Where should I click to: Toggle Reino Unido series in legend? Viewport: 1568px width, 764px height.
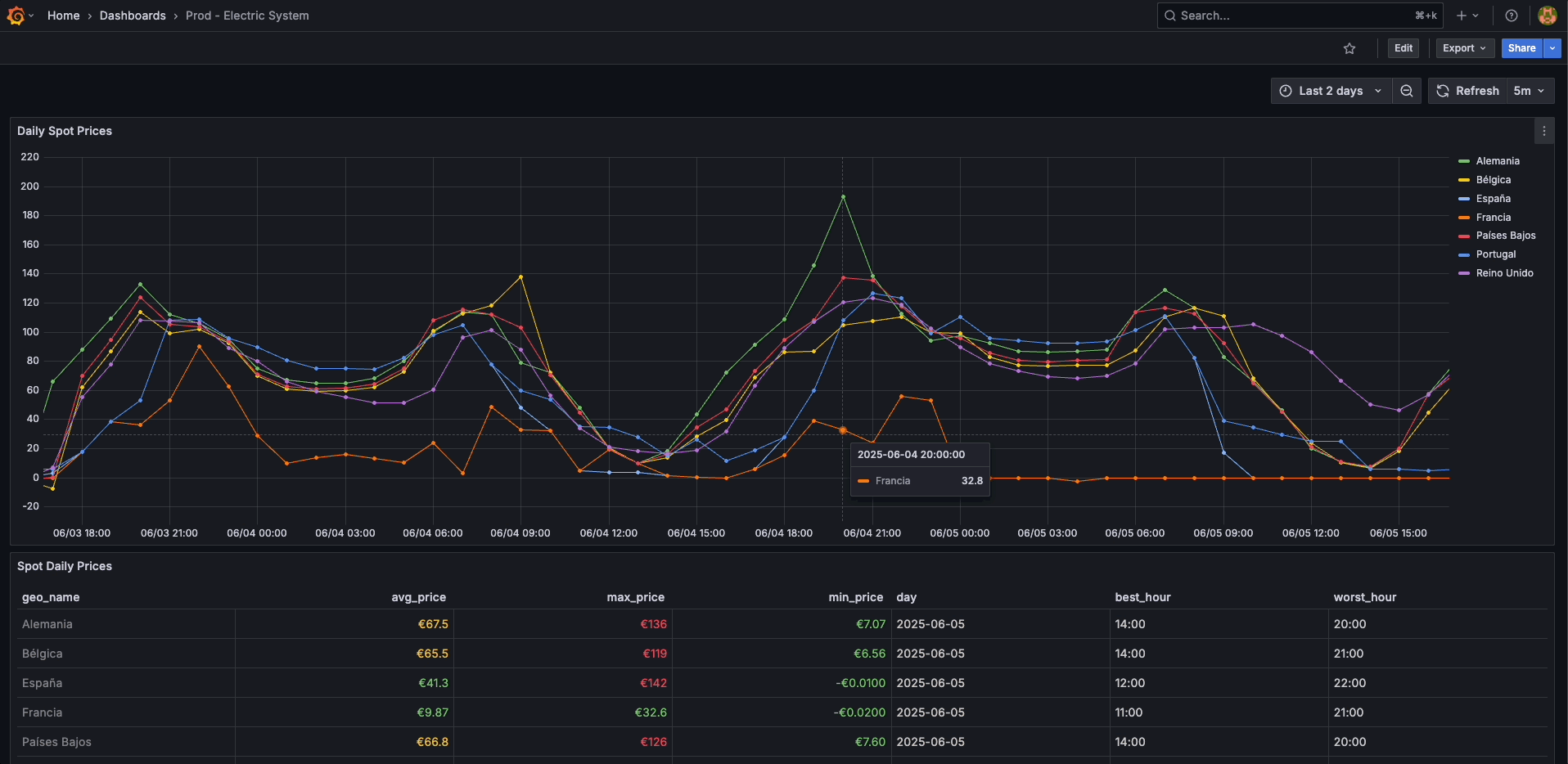pyautogui.click(x=1504, y=273)
